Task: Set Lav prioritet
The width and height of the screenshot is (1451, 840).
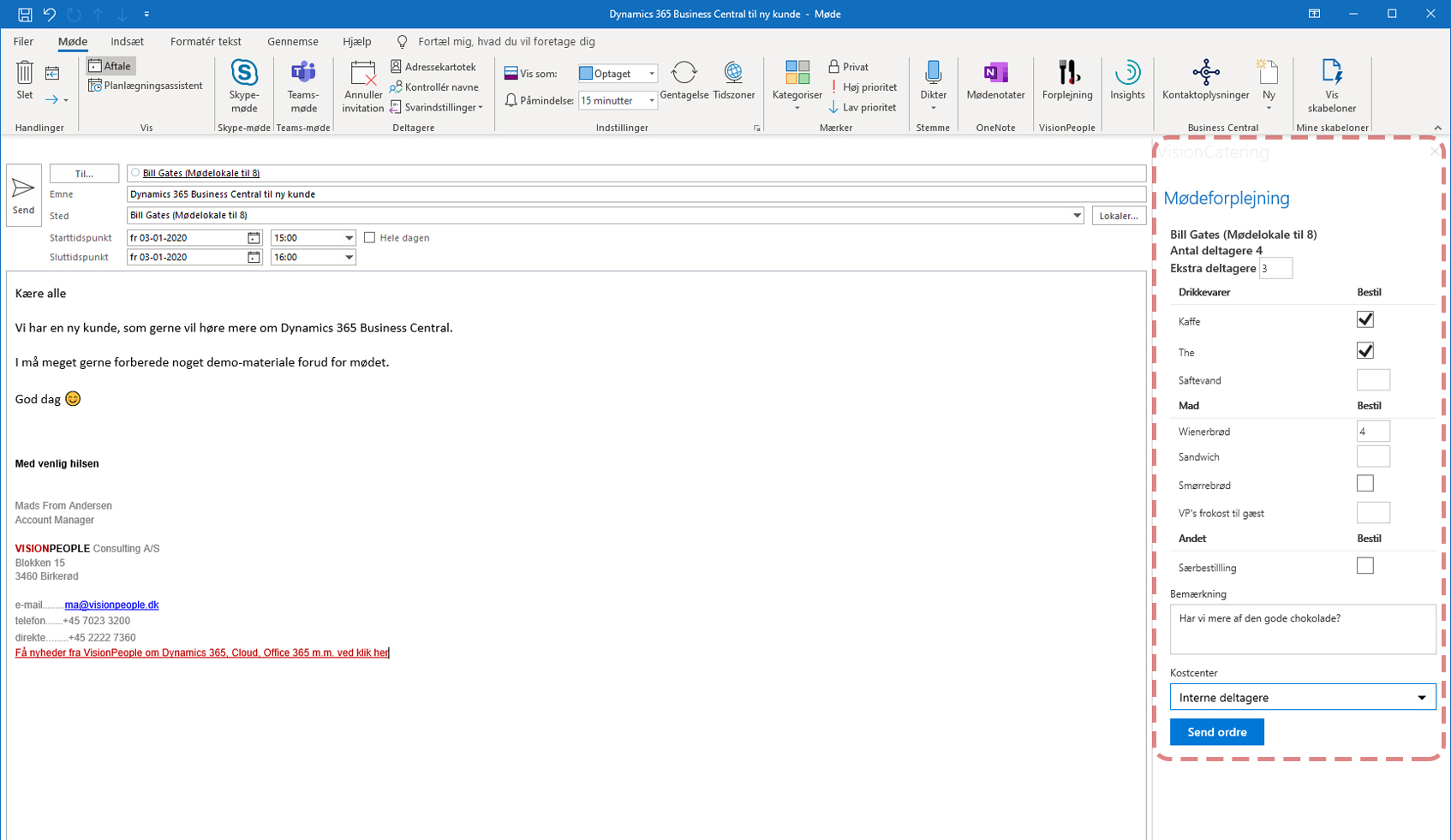Action: (x=863, y=108)
